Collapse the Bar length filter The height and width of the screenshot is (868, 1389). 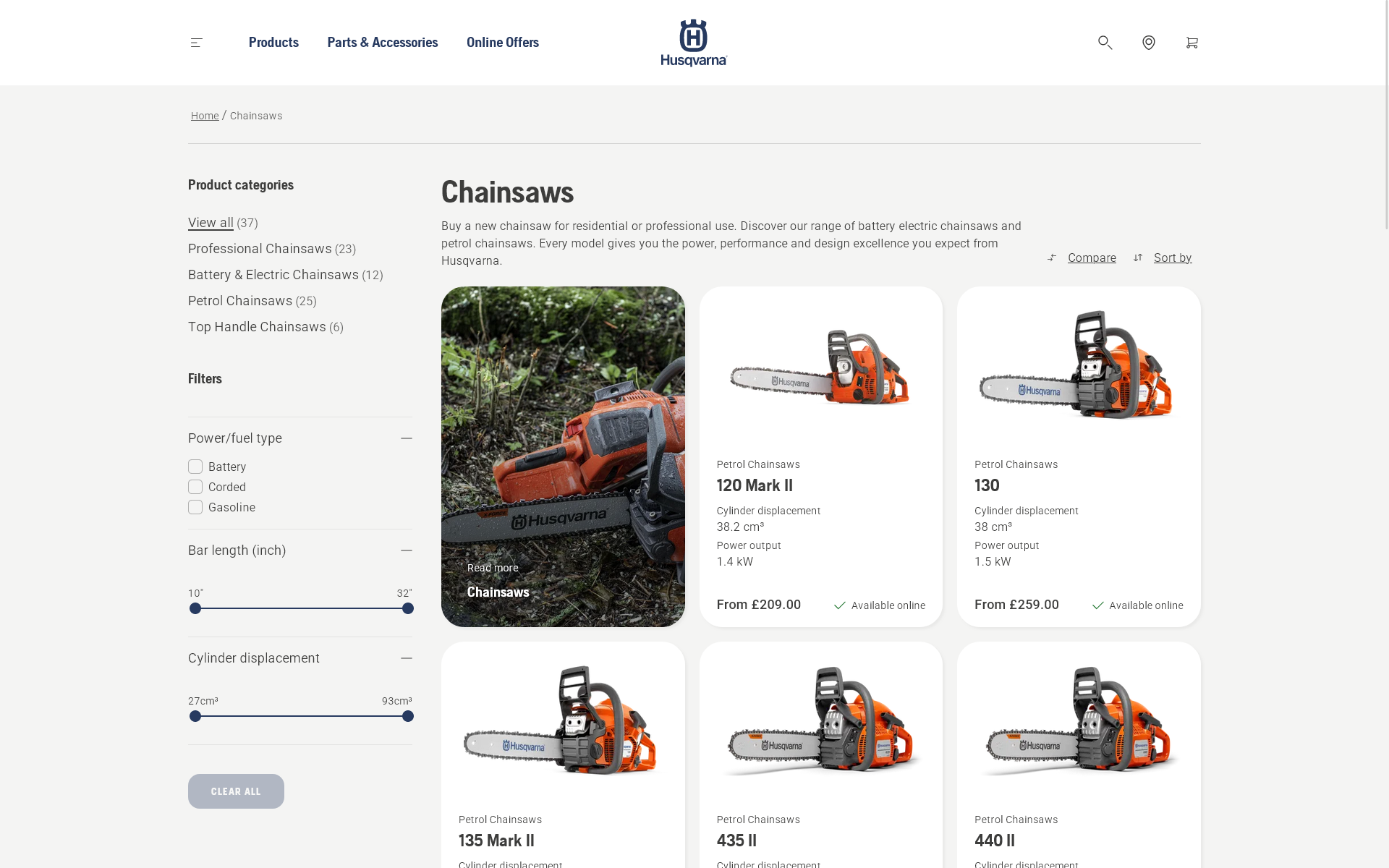click(407, 550)
